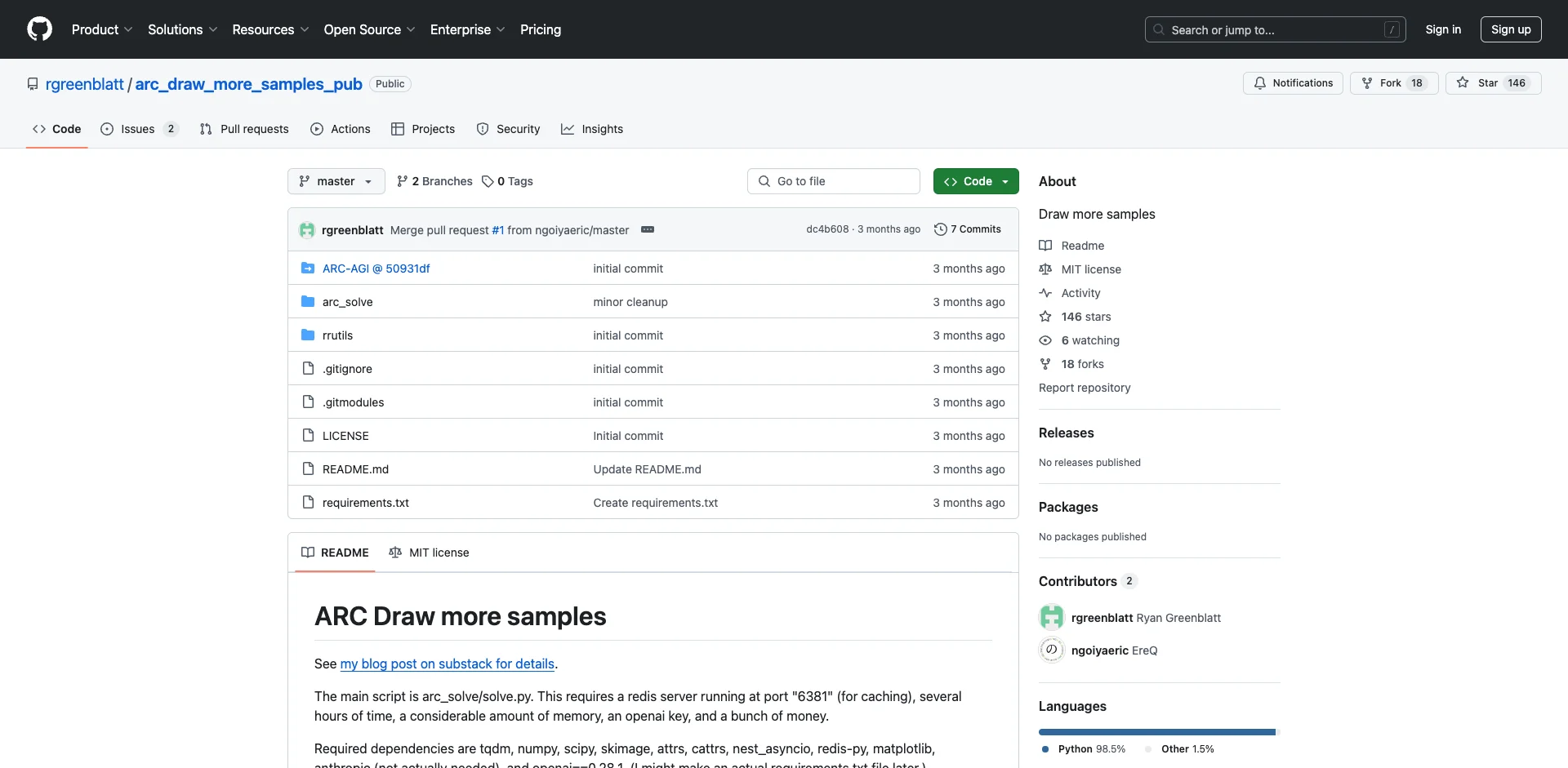
Task: Click Report repository
Action: pyautogui.click(x=1085, y=388)
